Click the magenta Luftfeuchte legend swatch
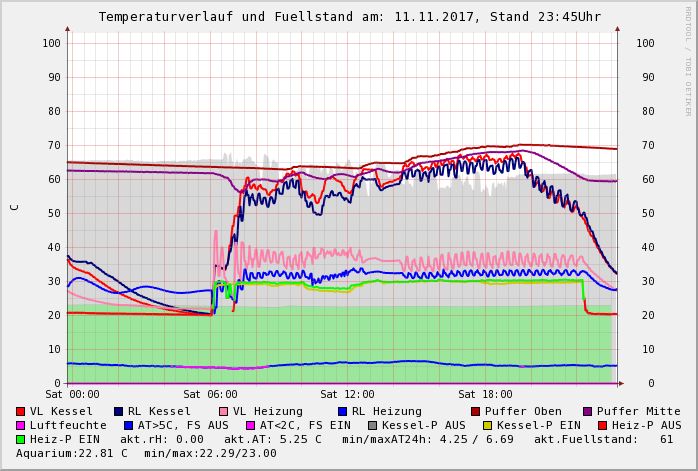This screenshot has width=698, height=471. (x=21, y=425)
